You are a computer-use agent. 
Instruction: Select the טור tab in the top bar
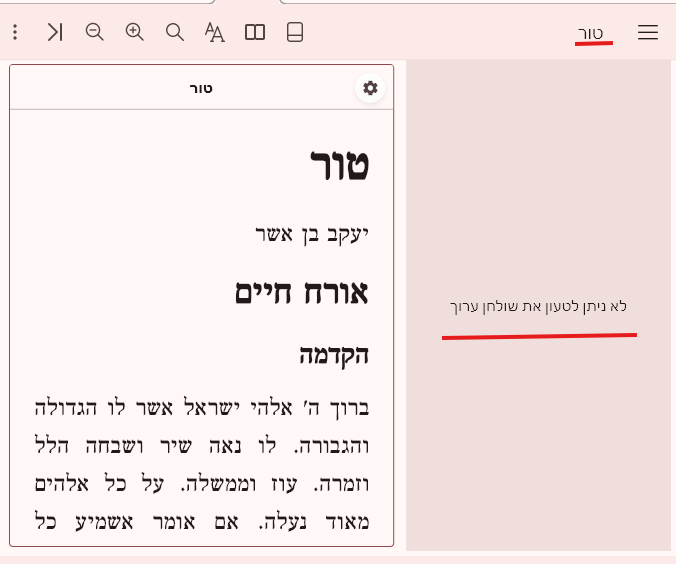coord(590,34)
